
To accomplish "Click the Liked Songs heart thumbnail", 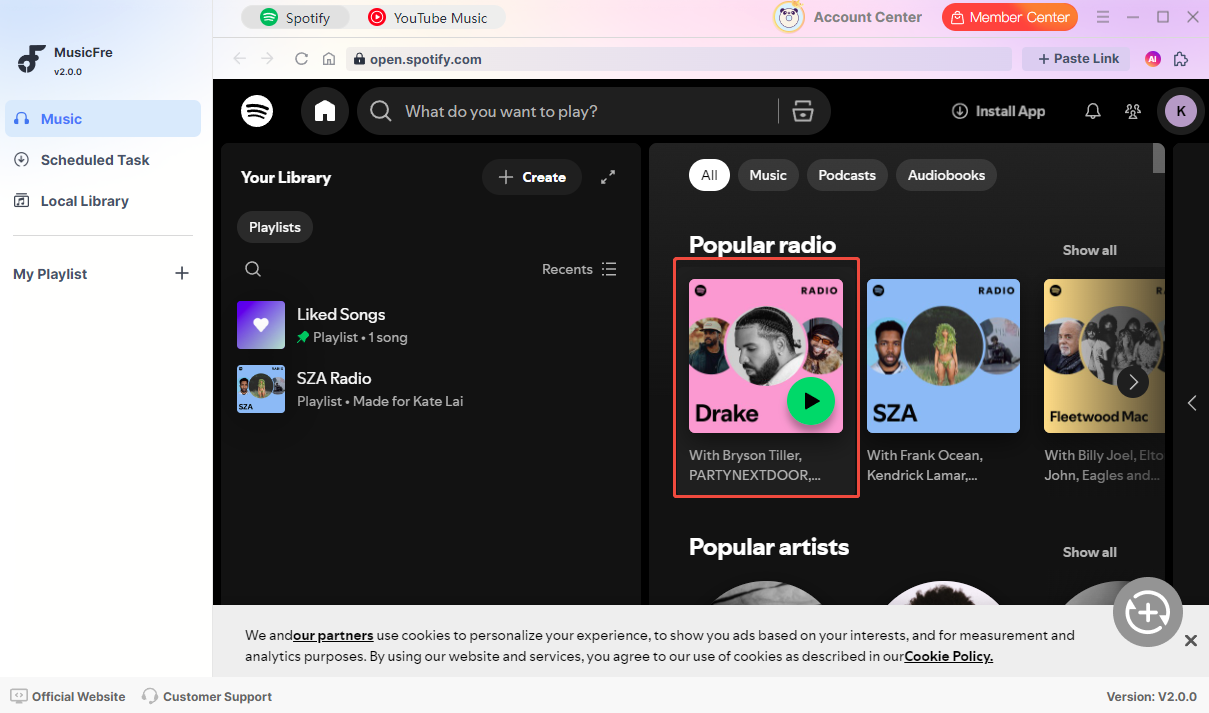I will (261, 325).
